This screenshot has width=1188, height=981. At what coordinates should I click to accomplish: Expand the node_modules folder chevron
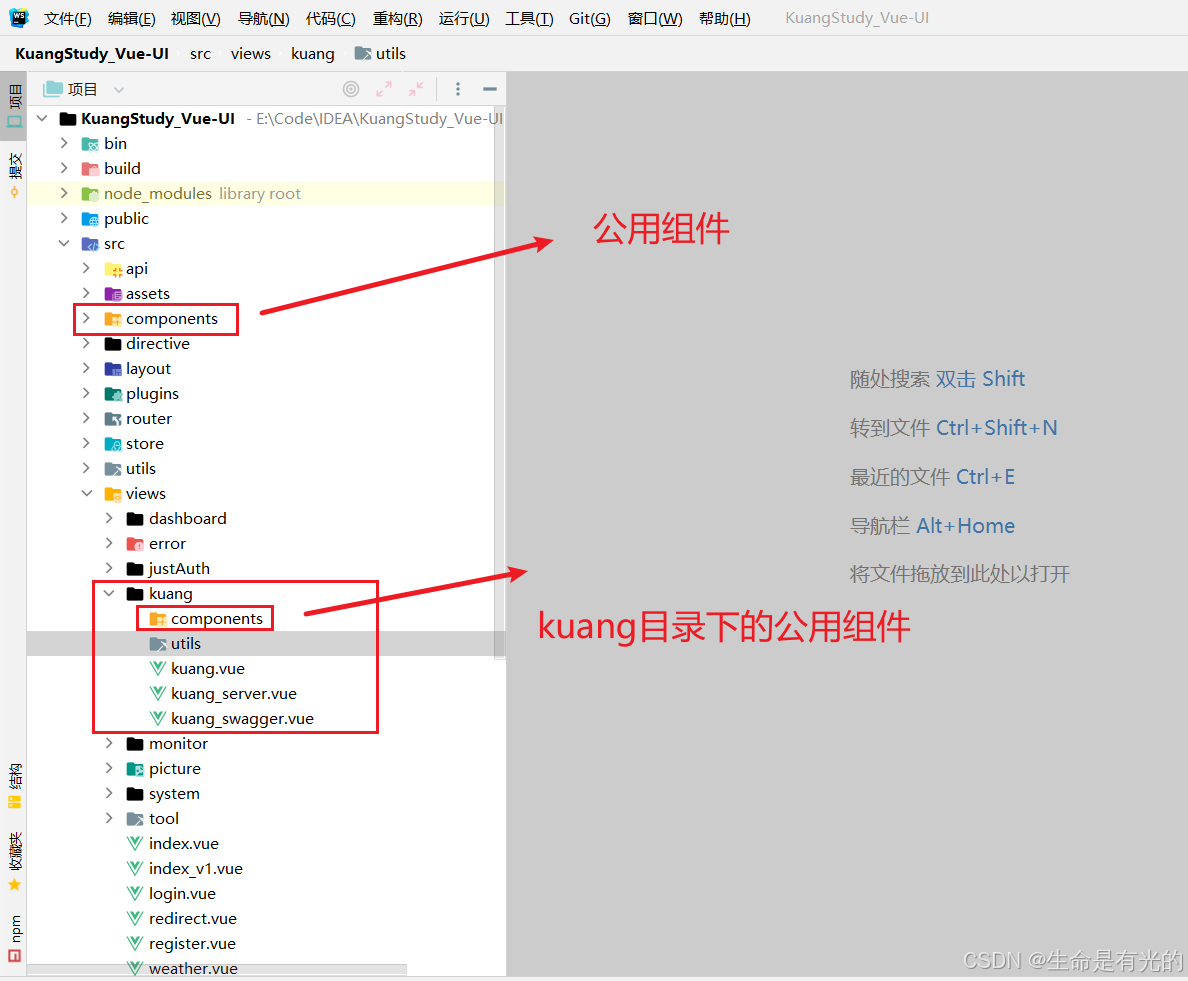[x=64, y=193]
